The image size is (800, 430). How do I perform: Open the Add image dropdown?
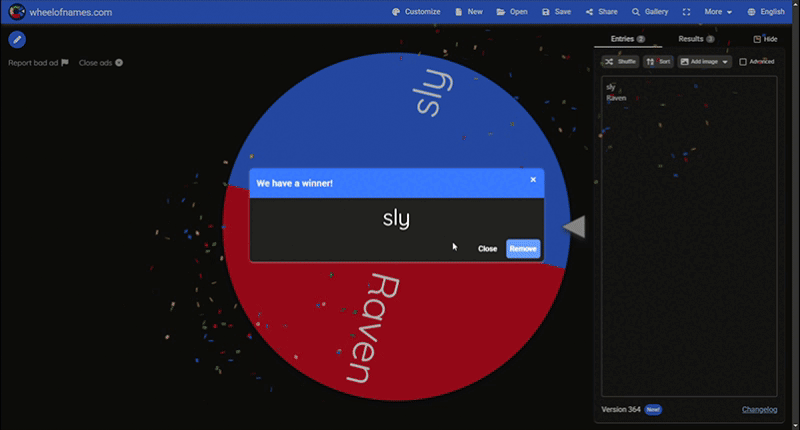pos(704,62)
